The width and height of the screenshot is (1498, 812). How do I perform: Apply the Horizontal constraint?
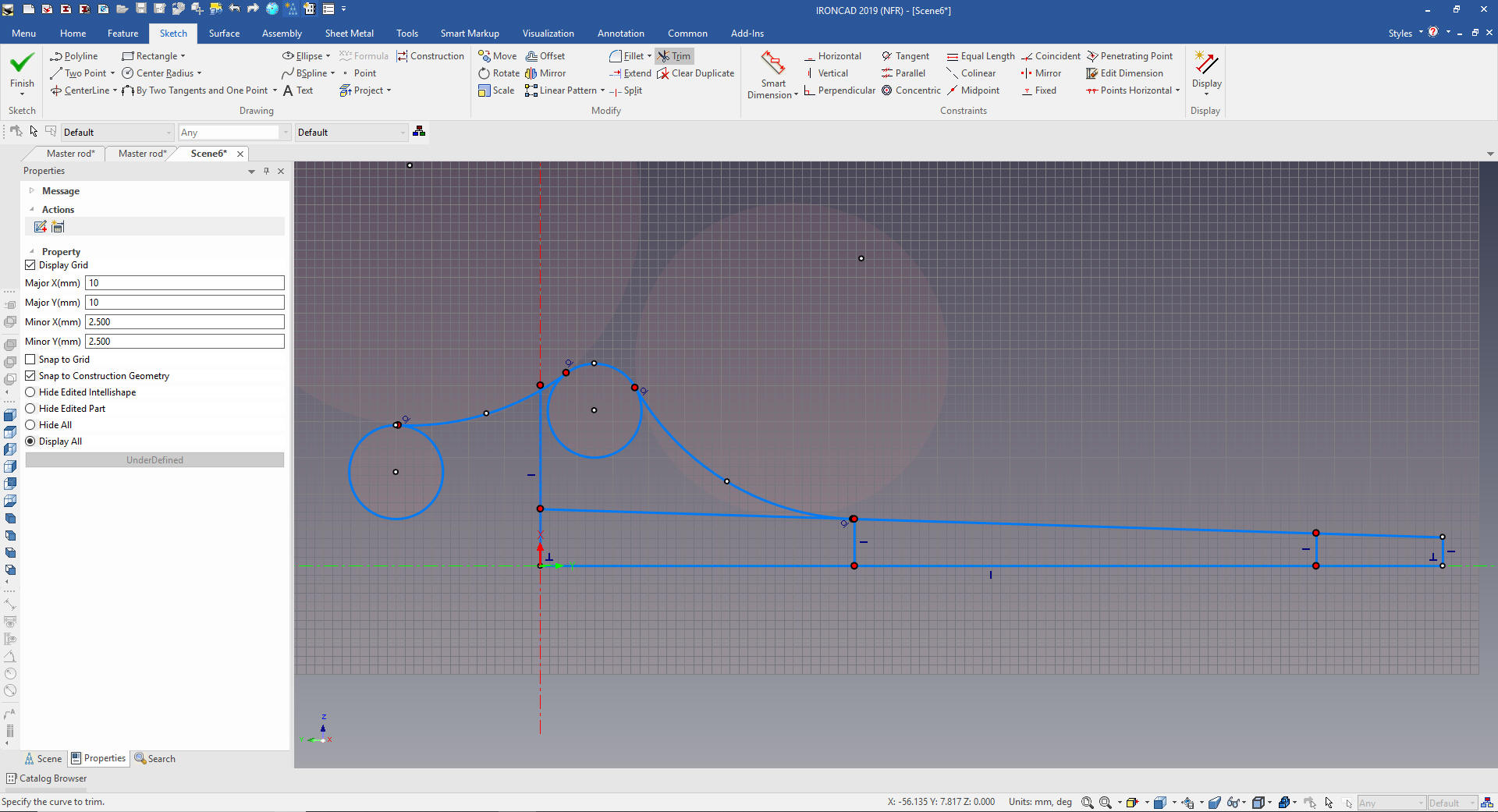pyautogui.click(x=832, y=56)
